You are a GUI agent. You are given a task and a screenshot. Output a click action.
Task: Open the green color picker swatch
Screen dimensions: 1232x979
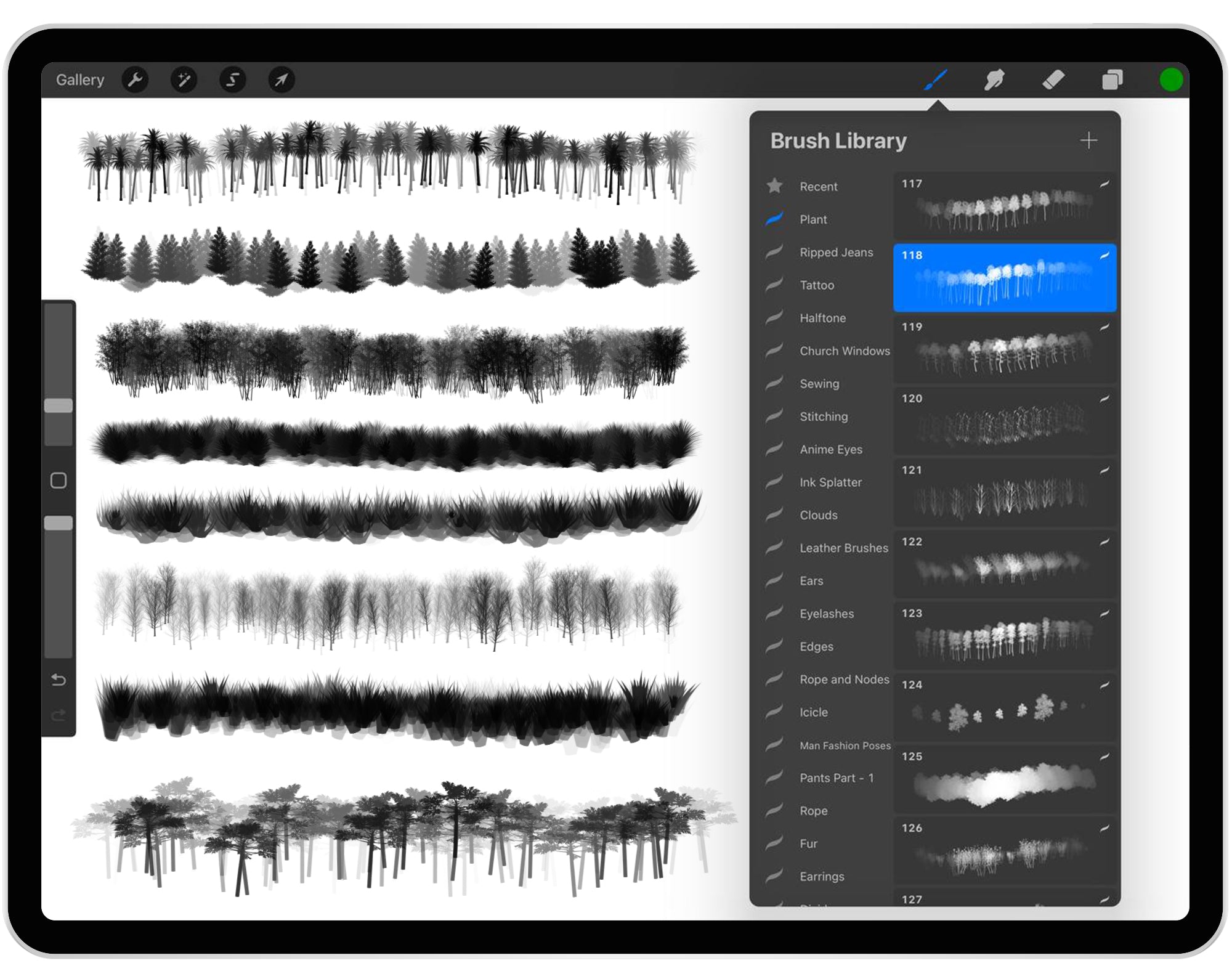tap(1172, 79)
